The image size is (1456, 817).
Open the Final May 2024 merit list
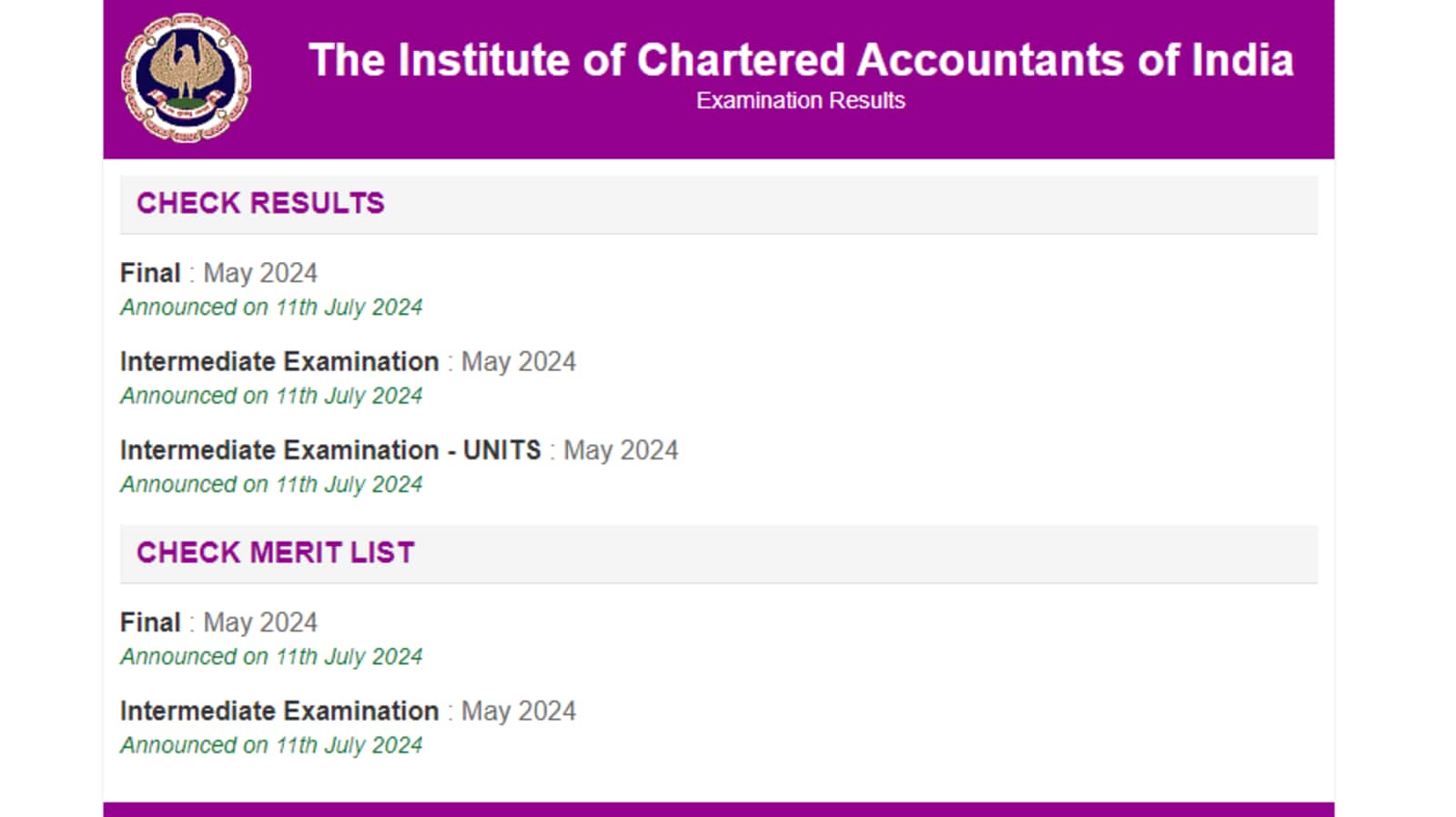[x=218, y=622]
